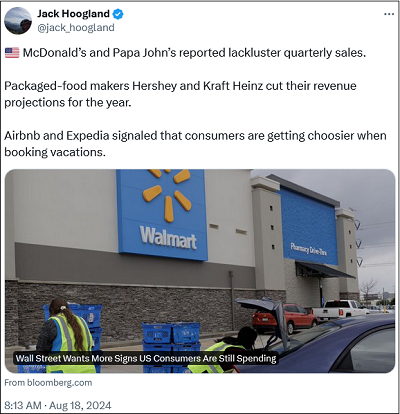400x414 pixels.
Task: Open the 8:13 AM Aug 18 timestamp
Action: pos(58,405)
